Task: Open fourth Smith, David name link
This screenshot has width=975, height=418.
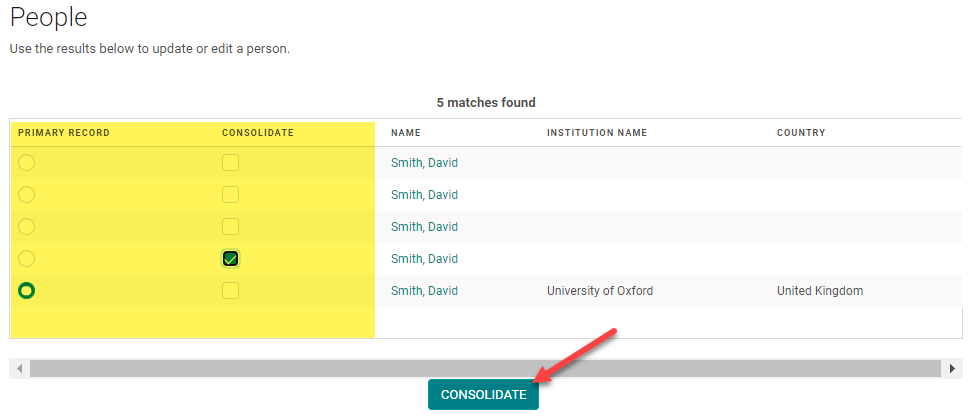Action: tap(424, 259)
